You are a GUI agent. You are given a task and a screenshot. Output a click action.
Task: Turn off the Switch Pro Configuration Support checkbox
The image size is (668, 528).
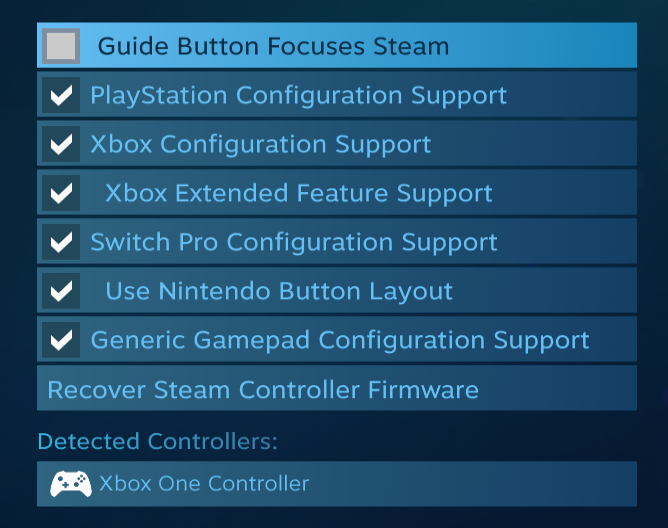pyautogui.click(x=62, y=242)
